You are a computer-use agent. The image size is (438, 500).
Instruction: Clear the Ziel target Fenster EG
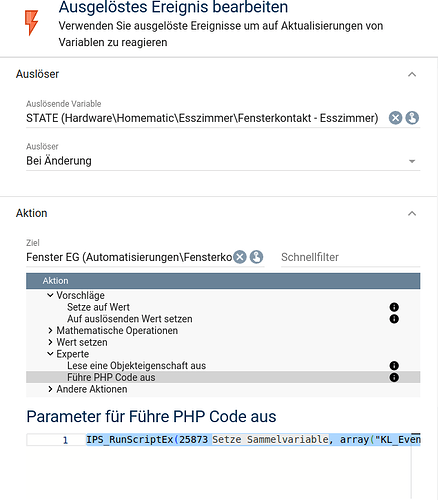pos(240,257)
